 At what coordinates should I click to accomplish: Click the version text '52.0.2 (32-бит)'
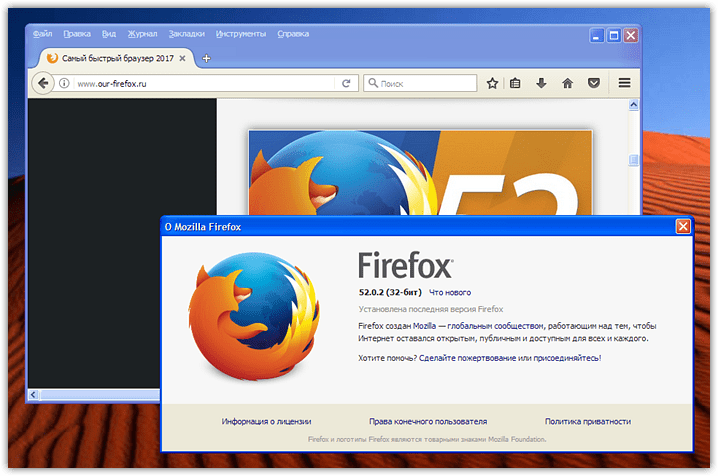[x=390, y=292]
